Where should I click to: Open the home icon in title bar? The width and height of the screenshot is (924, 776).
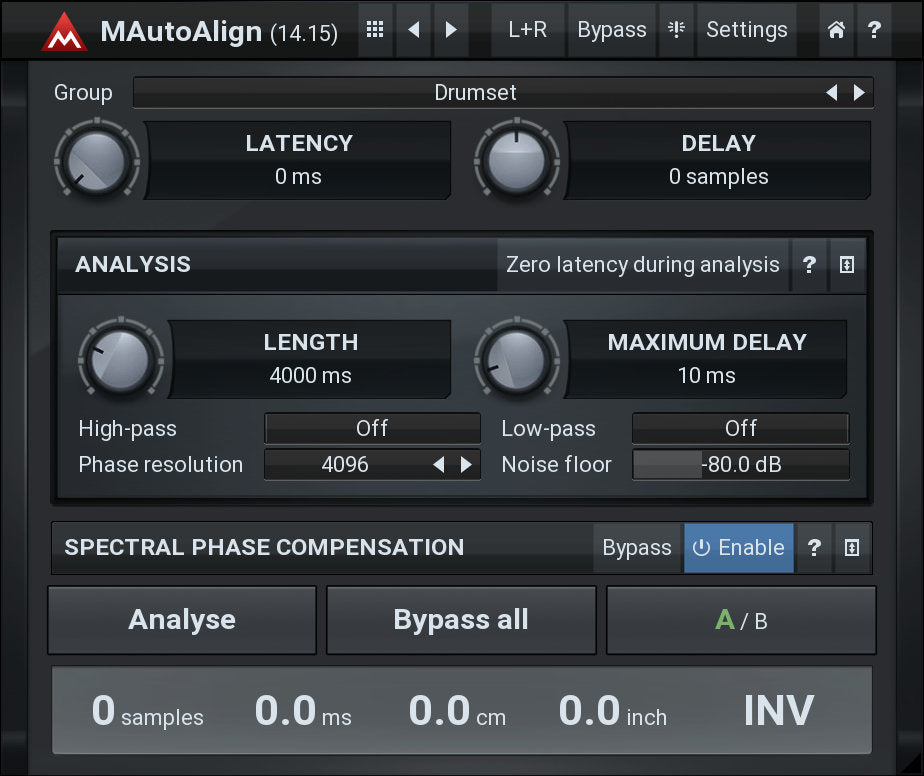836,30
